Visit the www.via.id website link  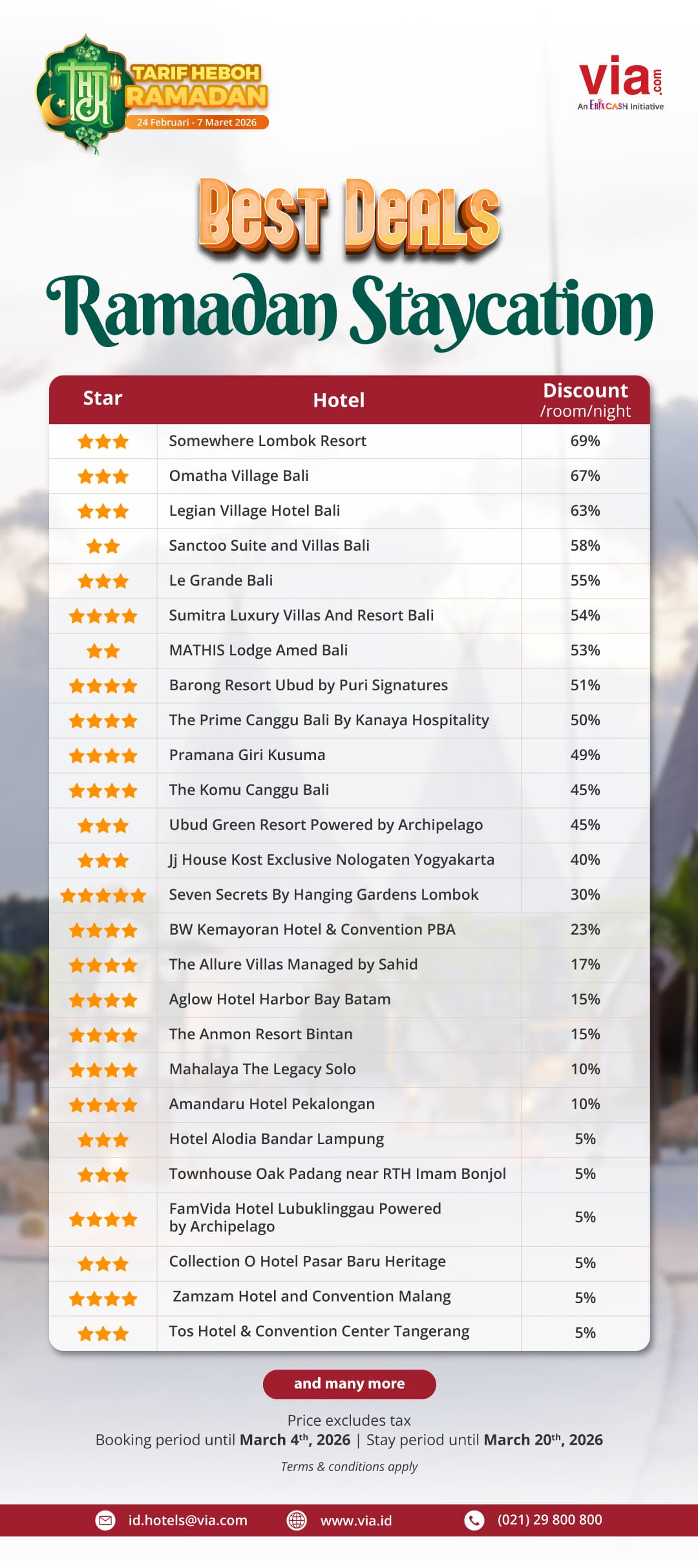coord(356,1520)
